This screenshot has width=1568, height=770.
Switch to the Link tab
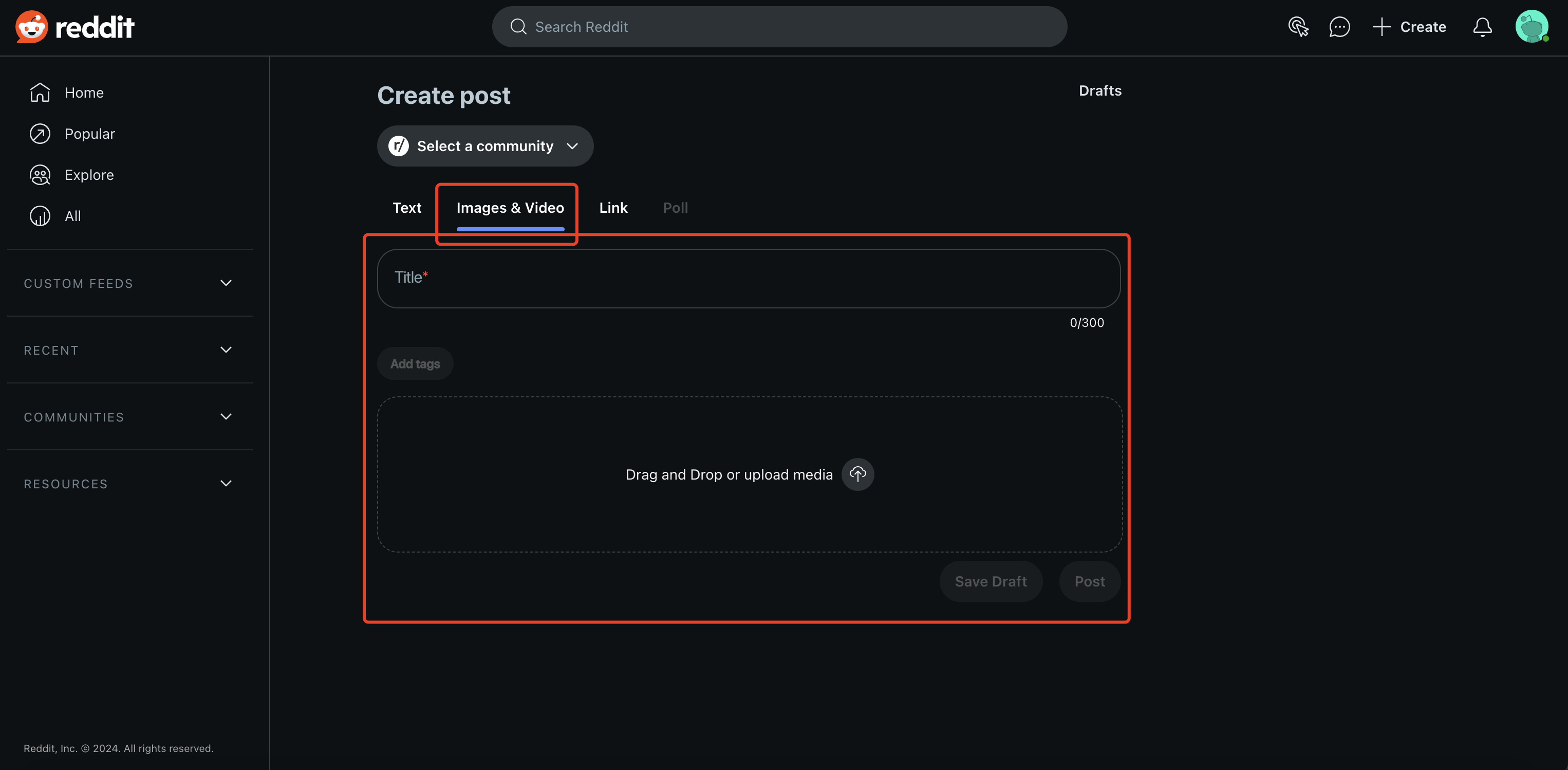coord(613,208)
